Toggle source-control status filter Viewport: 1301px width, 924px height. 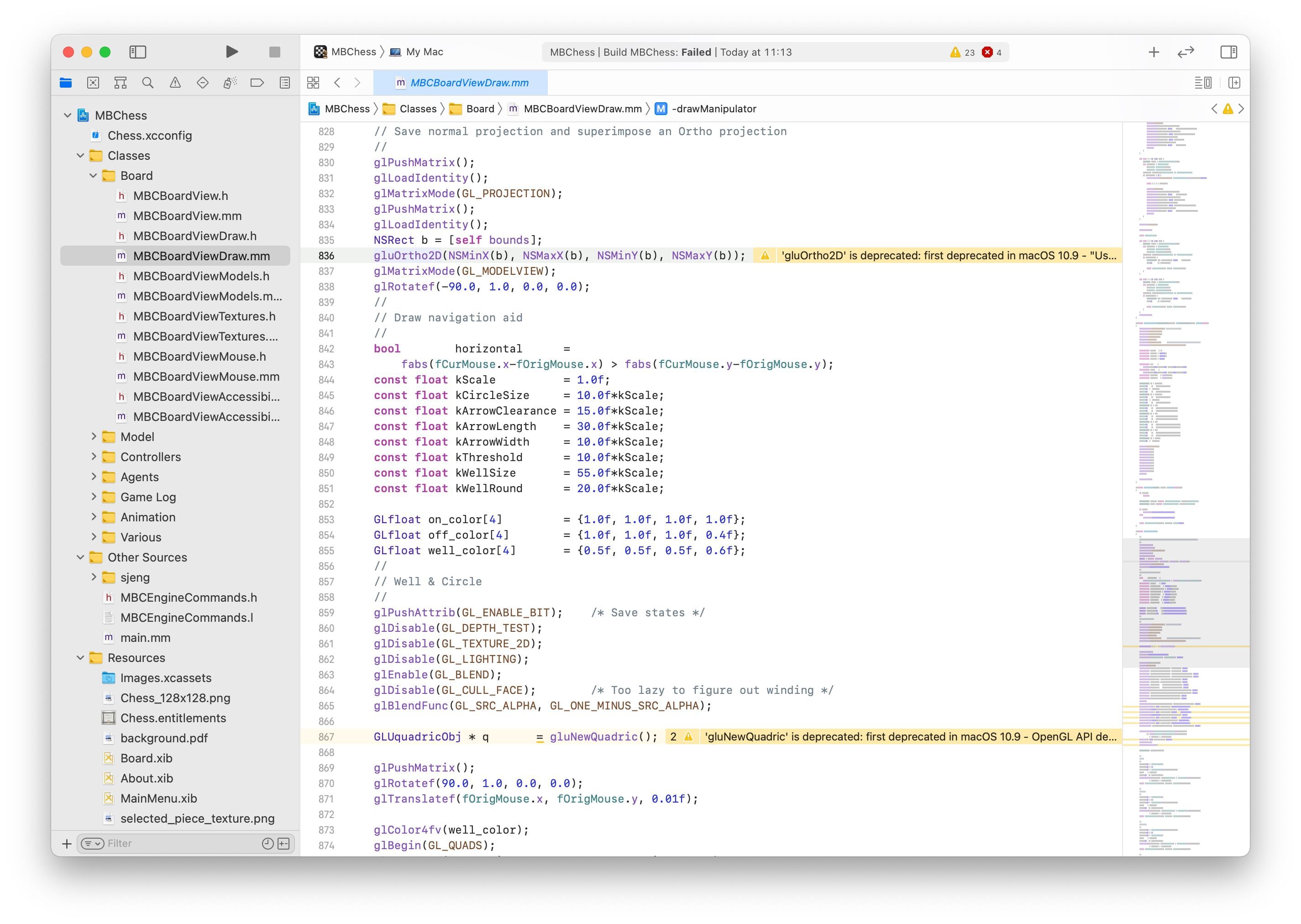pos(283,844)
